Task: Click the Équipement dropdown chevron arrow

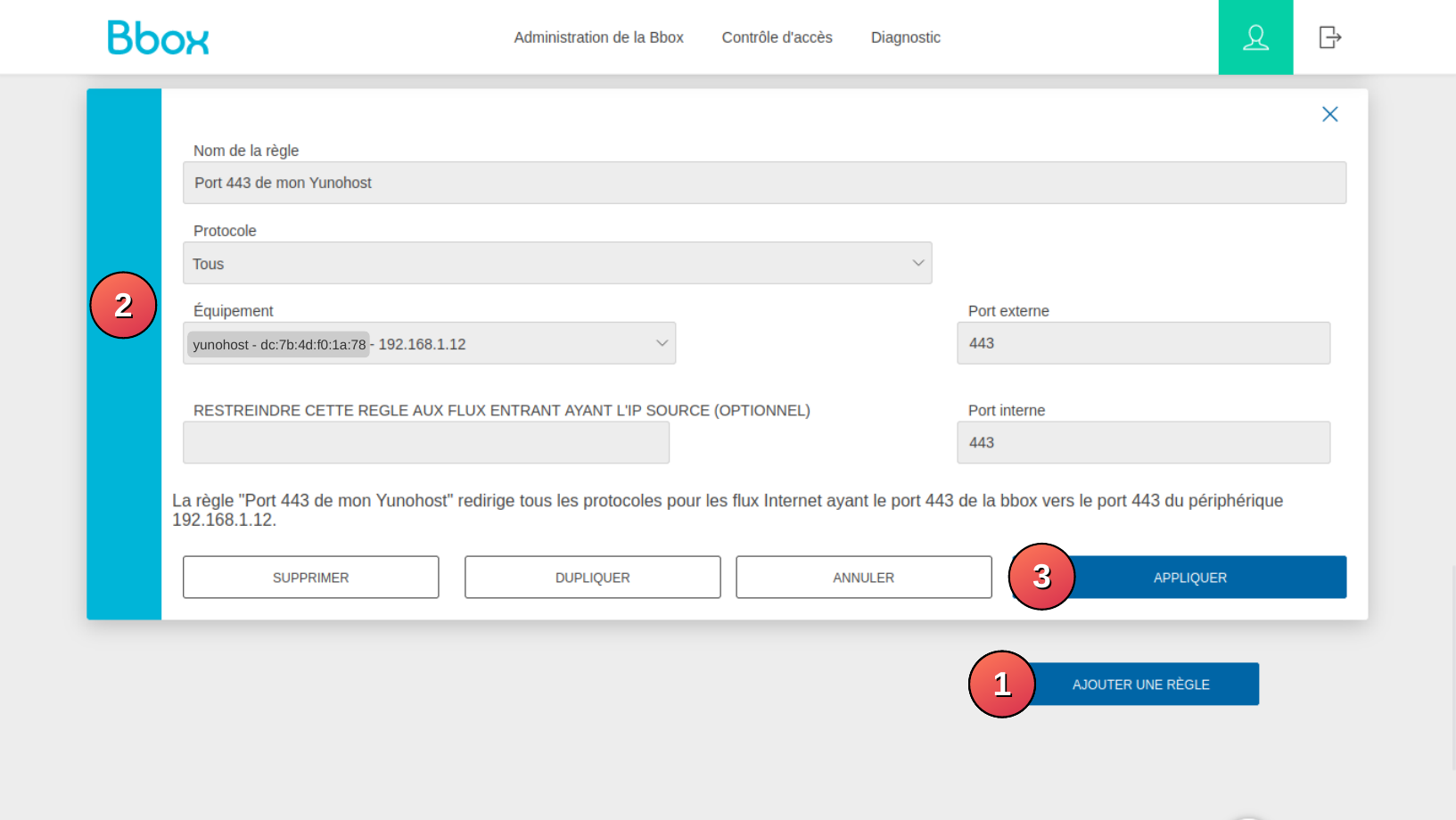Action: point(662,343)
